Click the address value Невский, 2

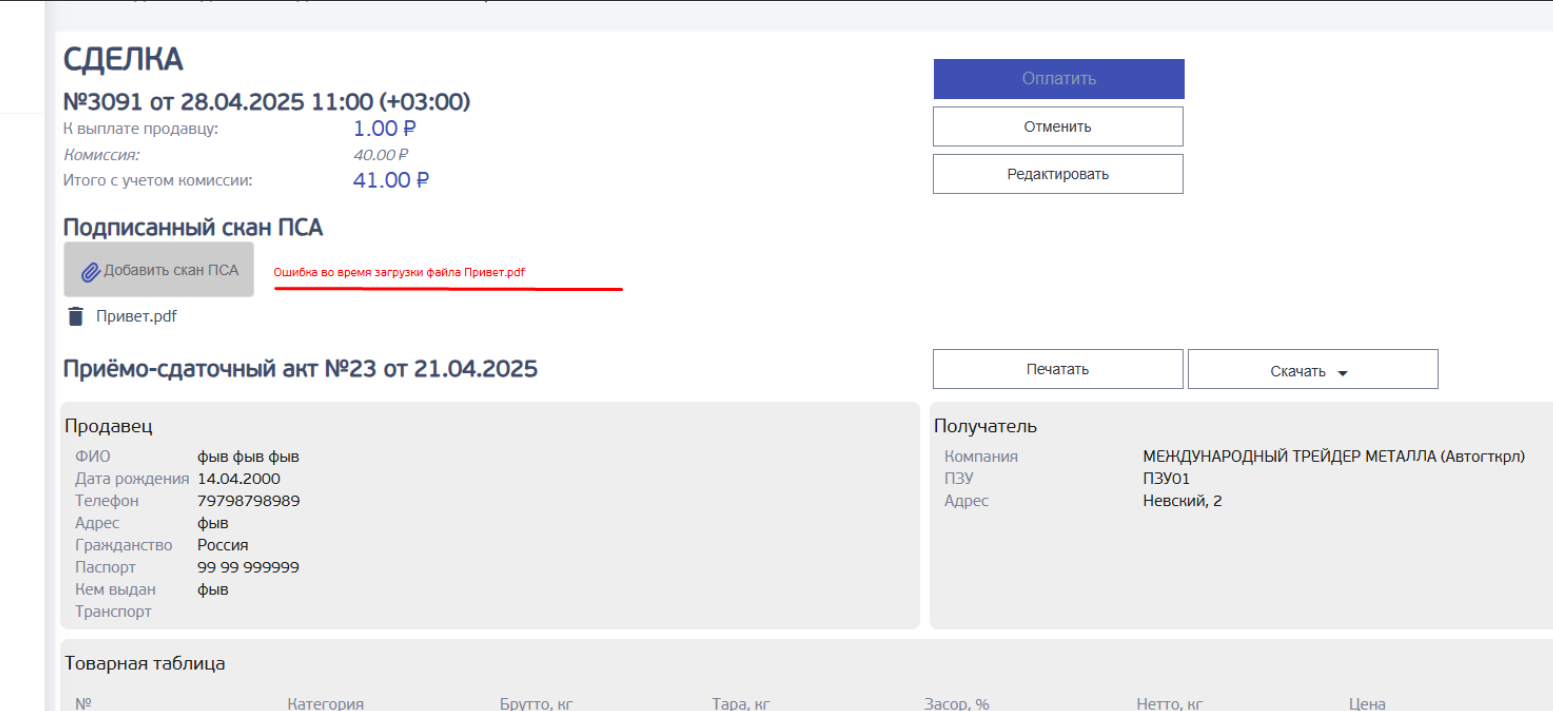tap(1182, 501)
